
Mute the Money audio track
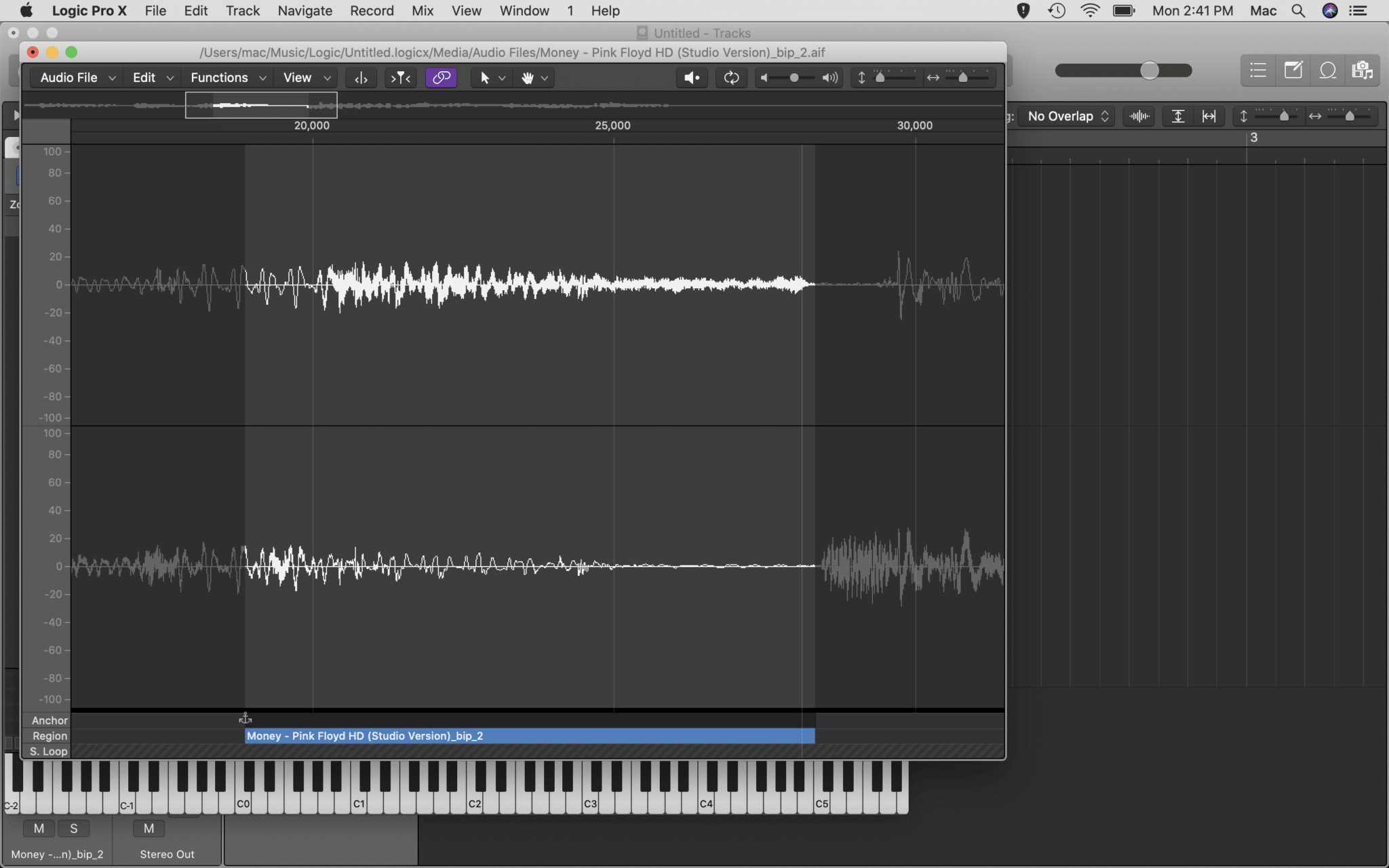39,828
